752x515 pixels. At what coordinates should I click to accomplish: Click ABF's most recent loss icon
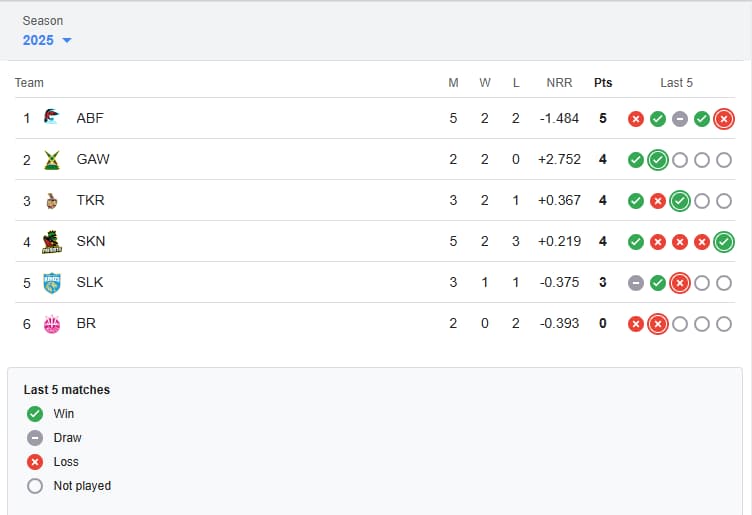click(724, 119)
